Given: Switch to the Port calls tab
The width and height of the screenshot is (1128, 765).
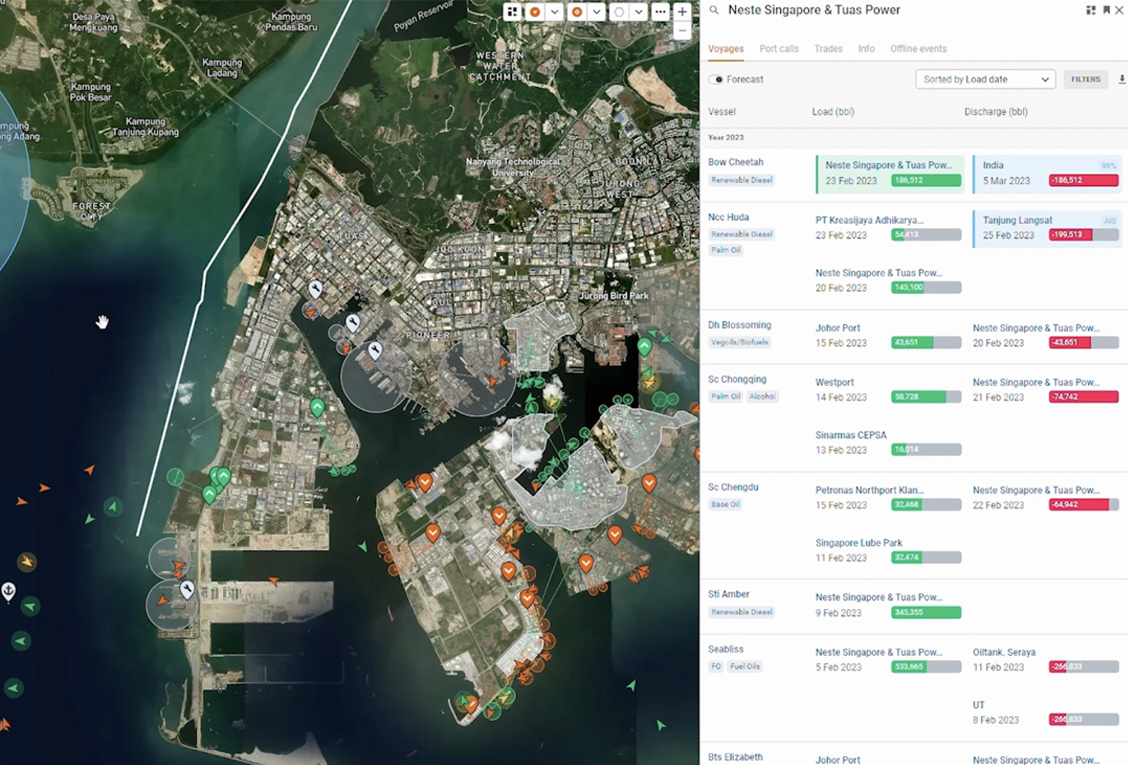Looking at the screenshot, I should click(x=778, y=49).
